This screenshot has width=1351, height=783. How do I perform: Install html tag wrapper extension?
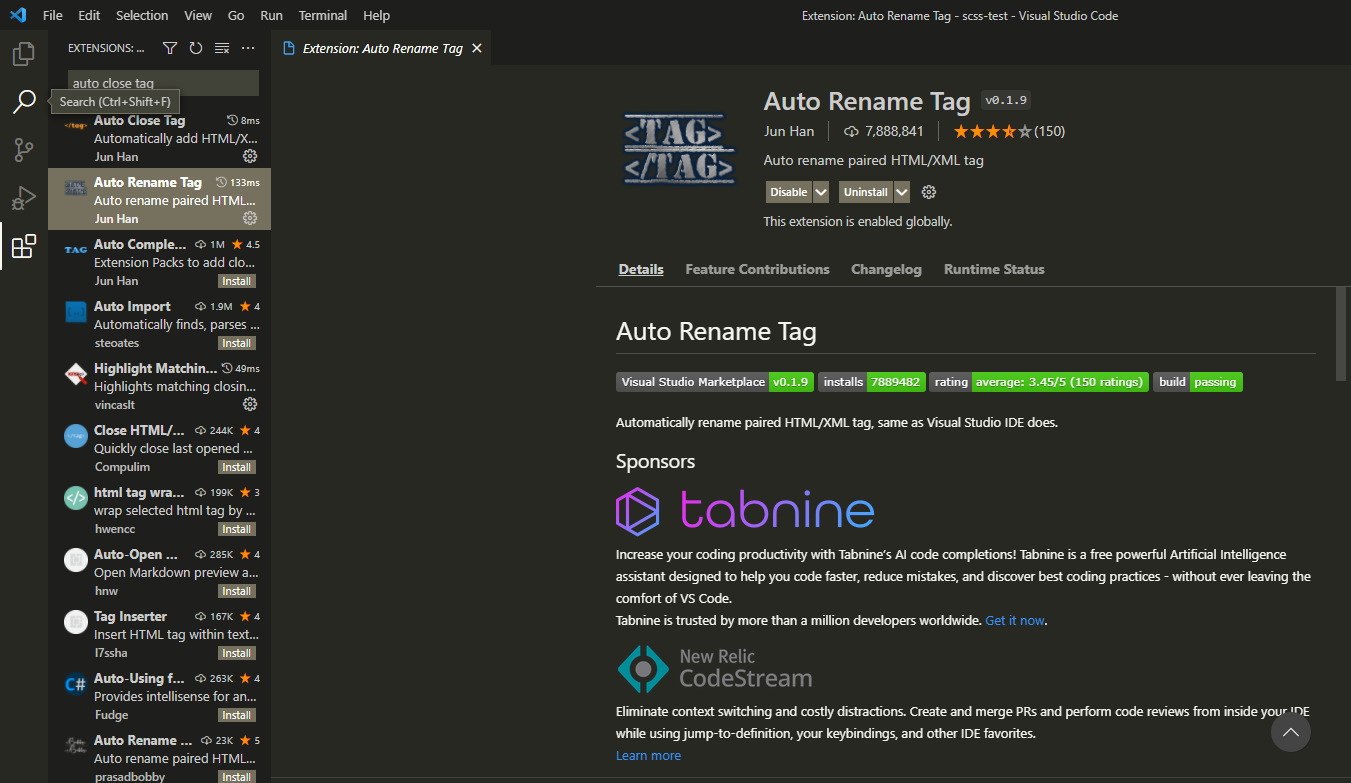coord(237,529)
